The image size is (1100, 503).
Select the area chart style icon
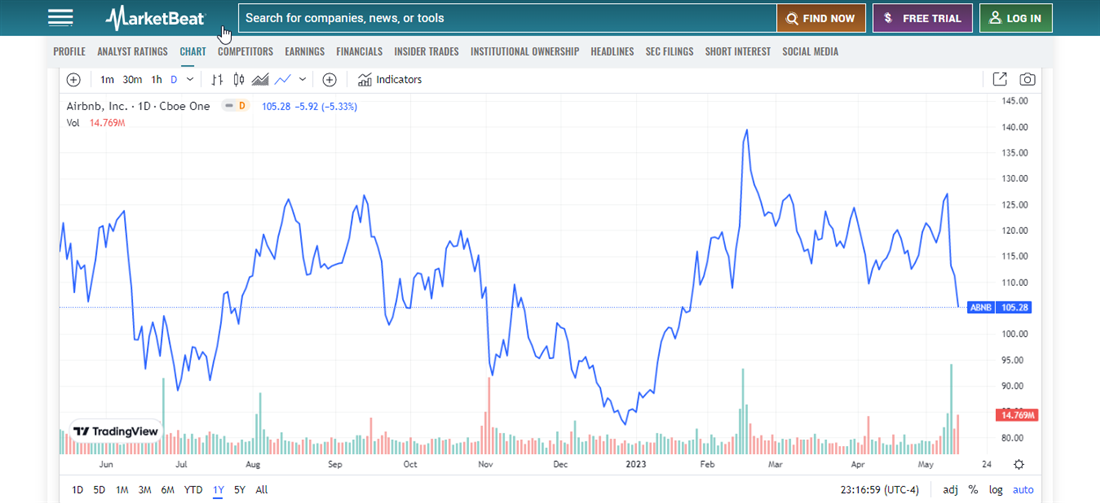(261, 80)
